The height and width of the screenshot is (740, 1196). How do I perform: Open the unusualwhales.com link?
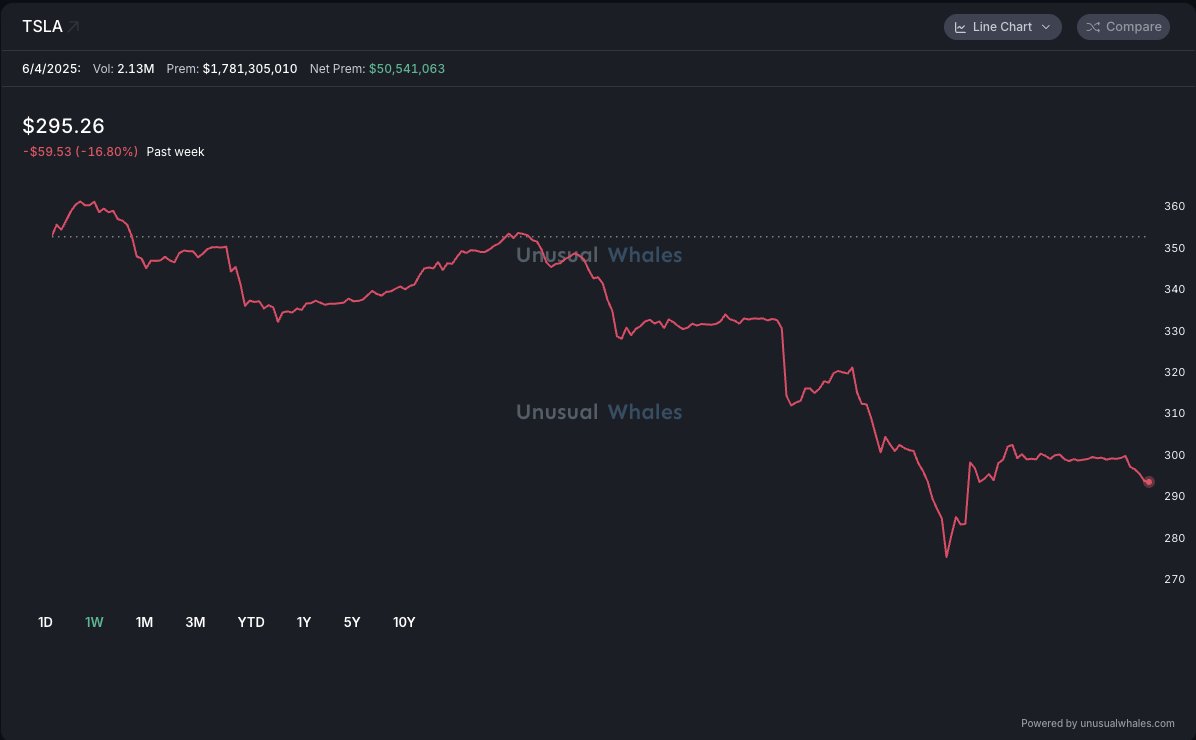1127,723
